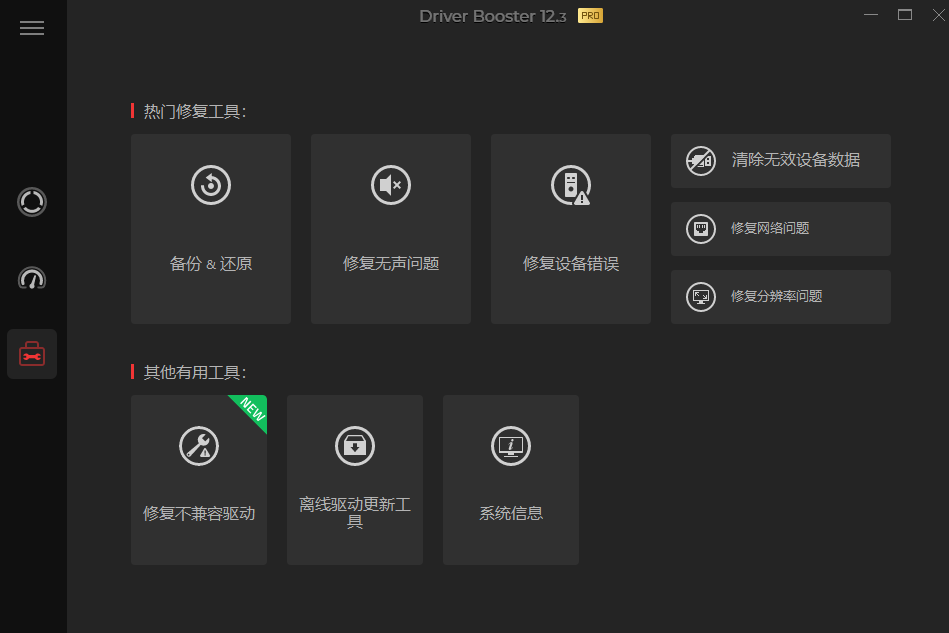Image resolution: width=949 pixels, height=633 pixels.
Task: Click the Driver Booster 12.3 title
Action: (x=493, y=16)
